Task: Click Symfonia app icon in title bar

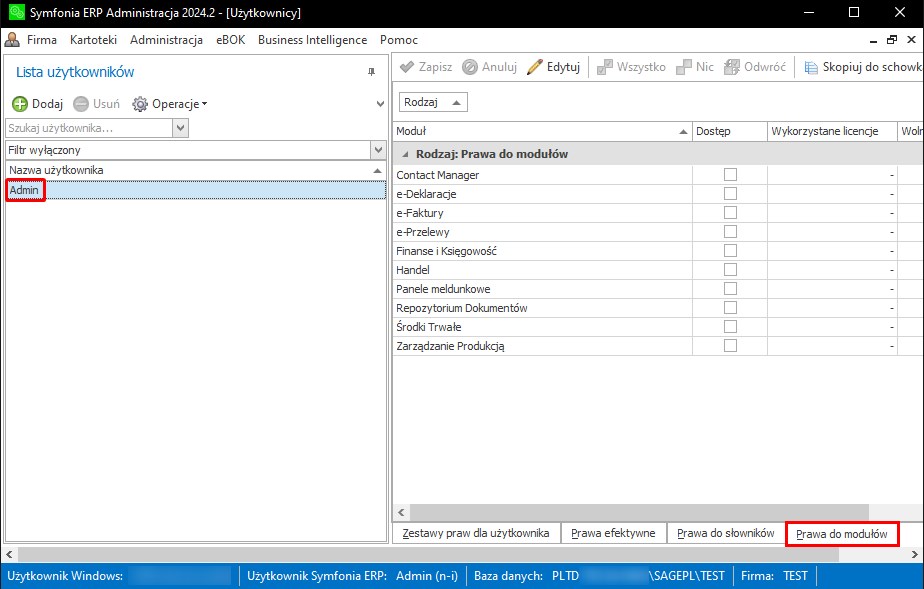Action: (x=17, y=12)
